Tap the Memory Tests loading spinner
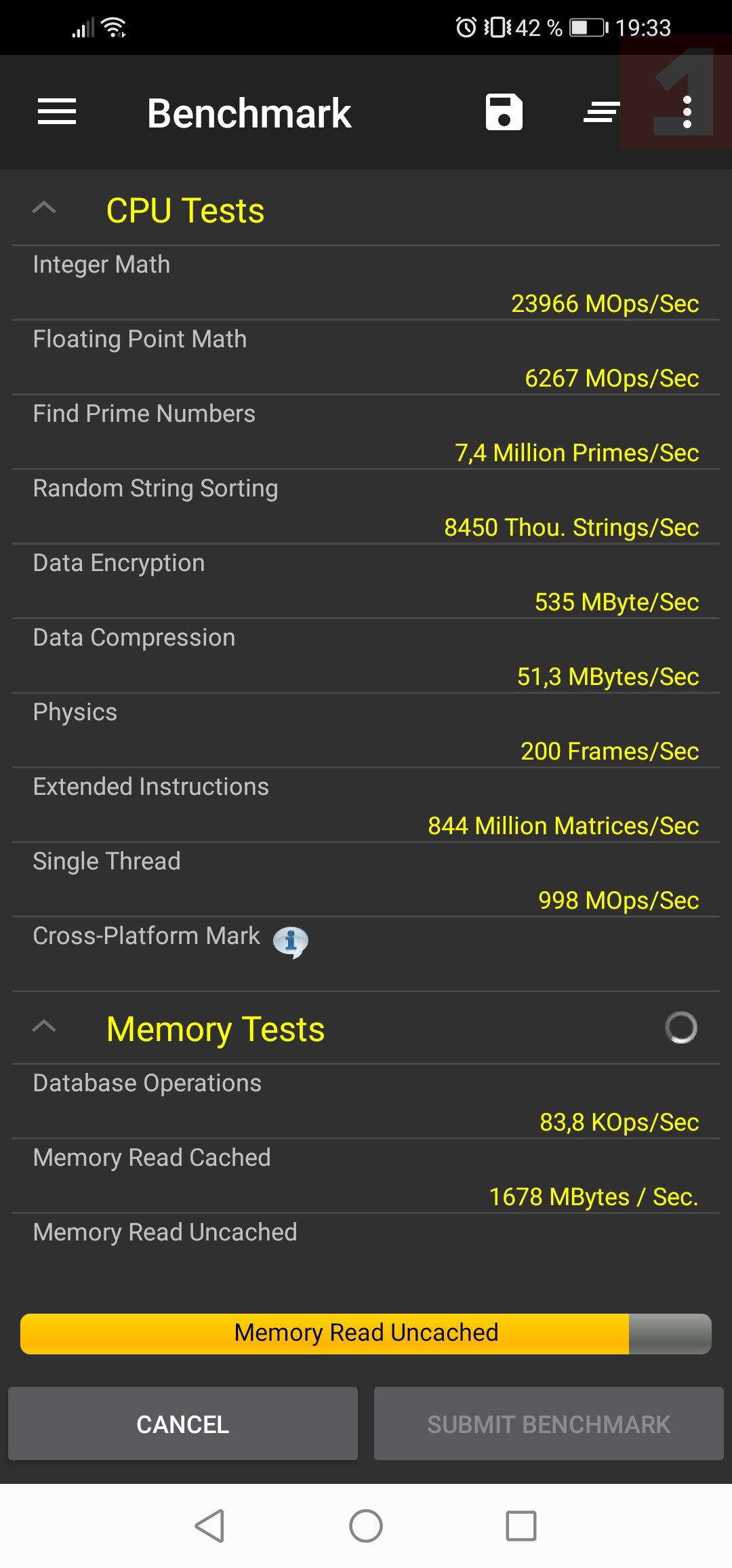 pyautogui.click(x=680, y=1027)
